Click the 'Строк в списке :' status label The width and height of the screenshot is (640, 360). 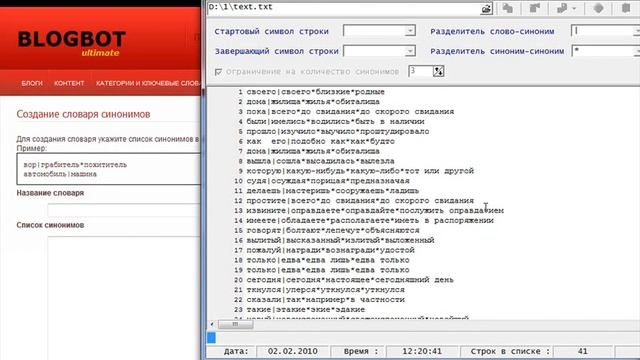[x=510, y=351]
